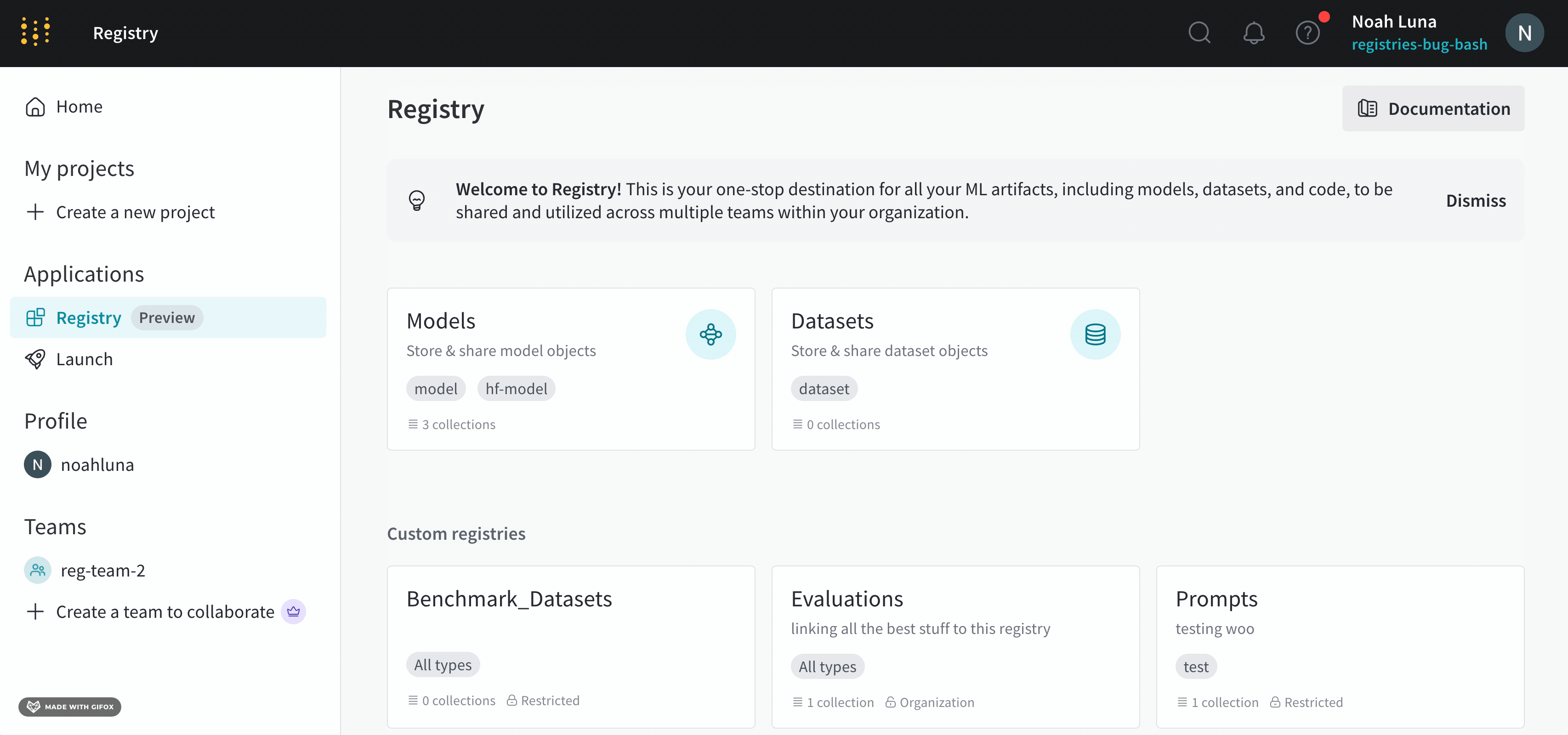Click the notification bell
The width and height of the screenshot is (1568, 735).
(1253, 33)
